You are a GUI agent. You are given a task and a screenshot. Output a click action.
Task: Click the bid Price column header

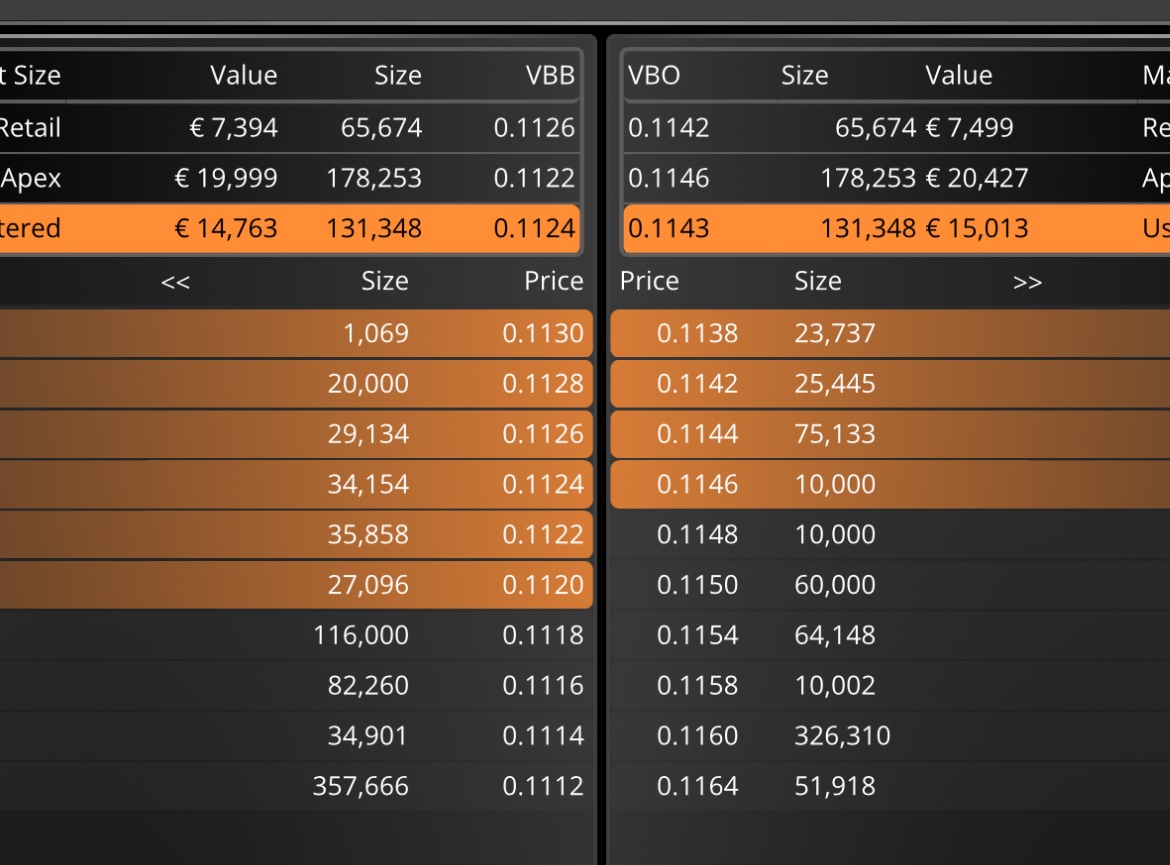554,281
